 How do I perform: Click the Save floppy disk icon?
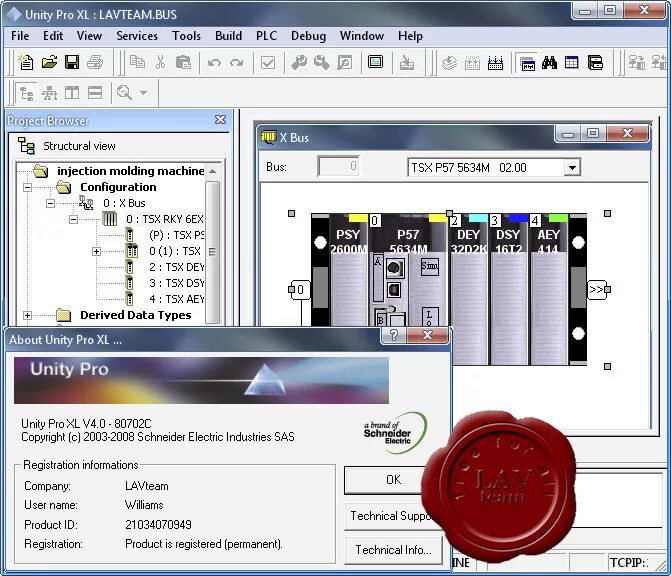(x=72, y=62)
